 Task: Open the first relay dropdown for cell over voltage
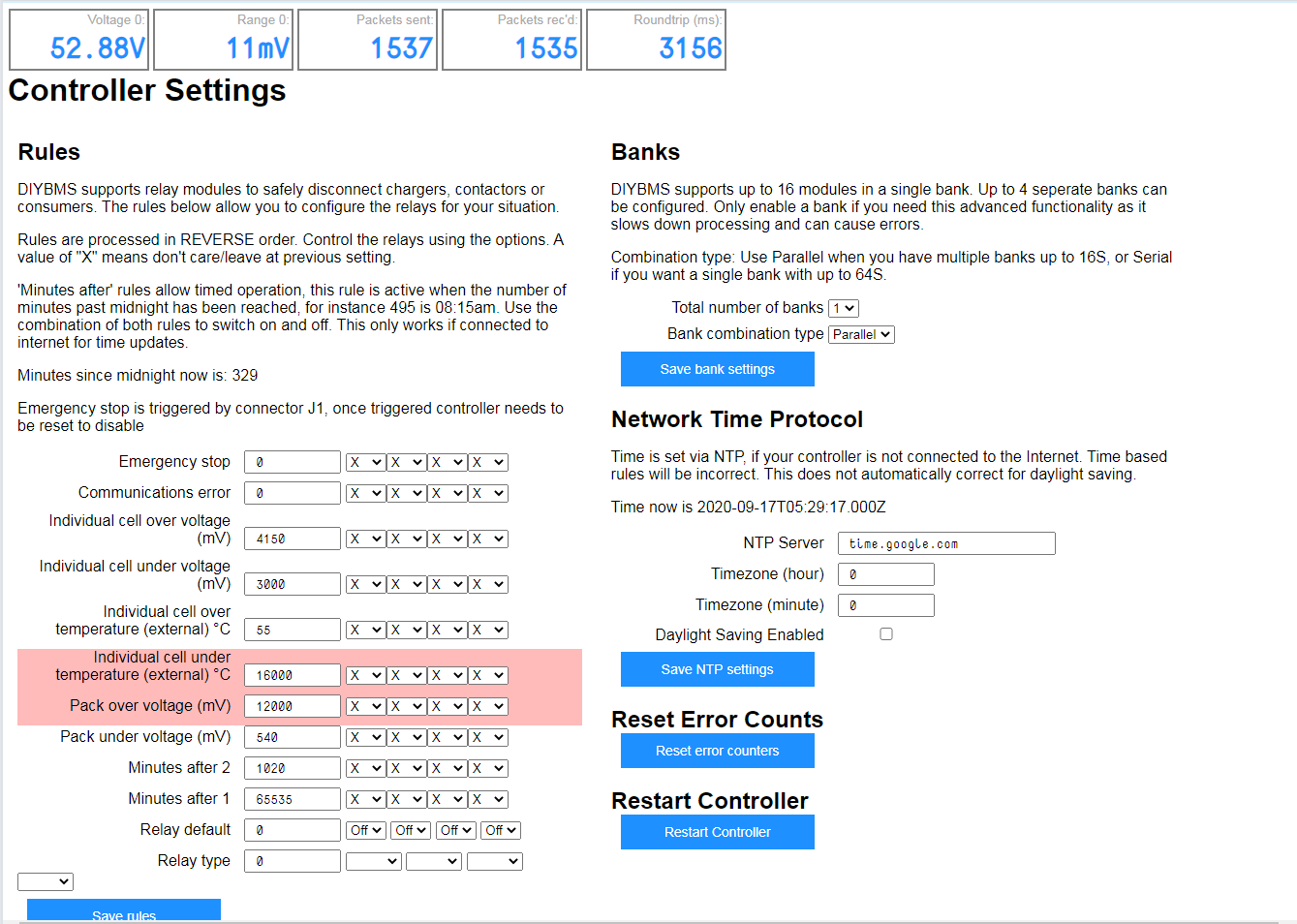(366, 539)
